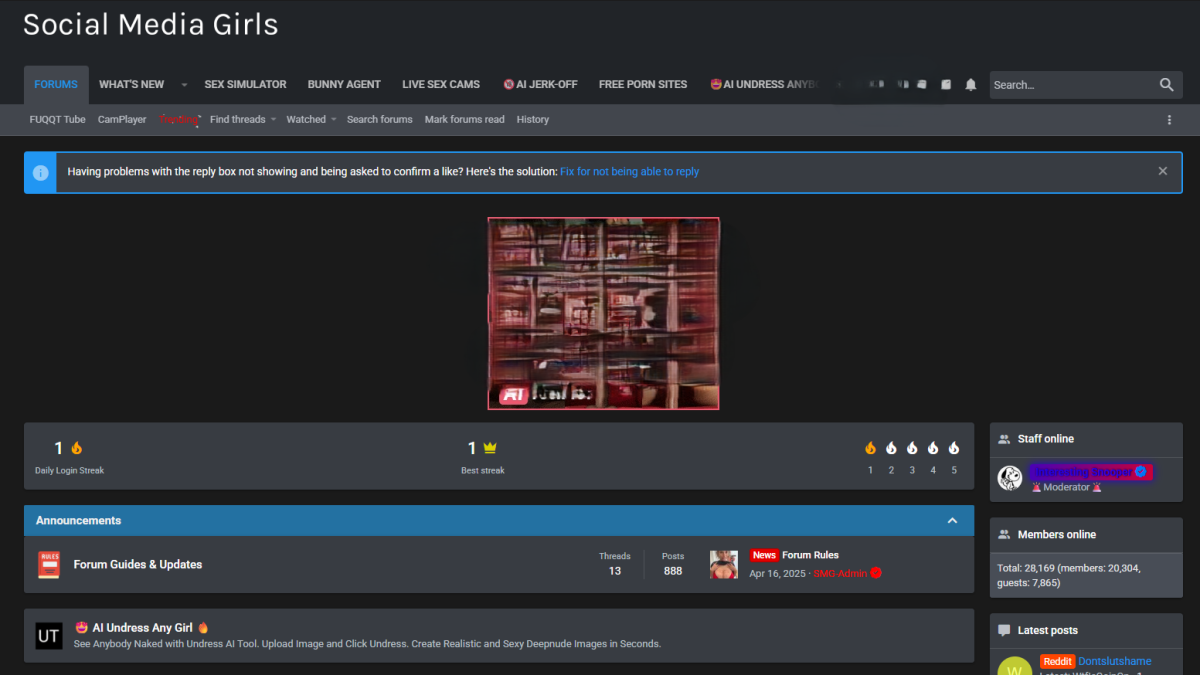Click the magnifier icon in search box
The width and height of the screenshot is (1200, 675).
pos(1166,85)
